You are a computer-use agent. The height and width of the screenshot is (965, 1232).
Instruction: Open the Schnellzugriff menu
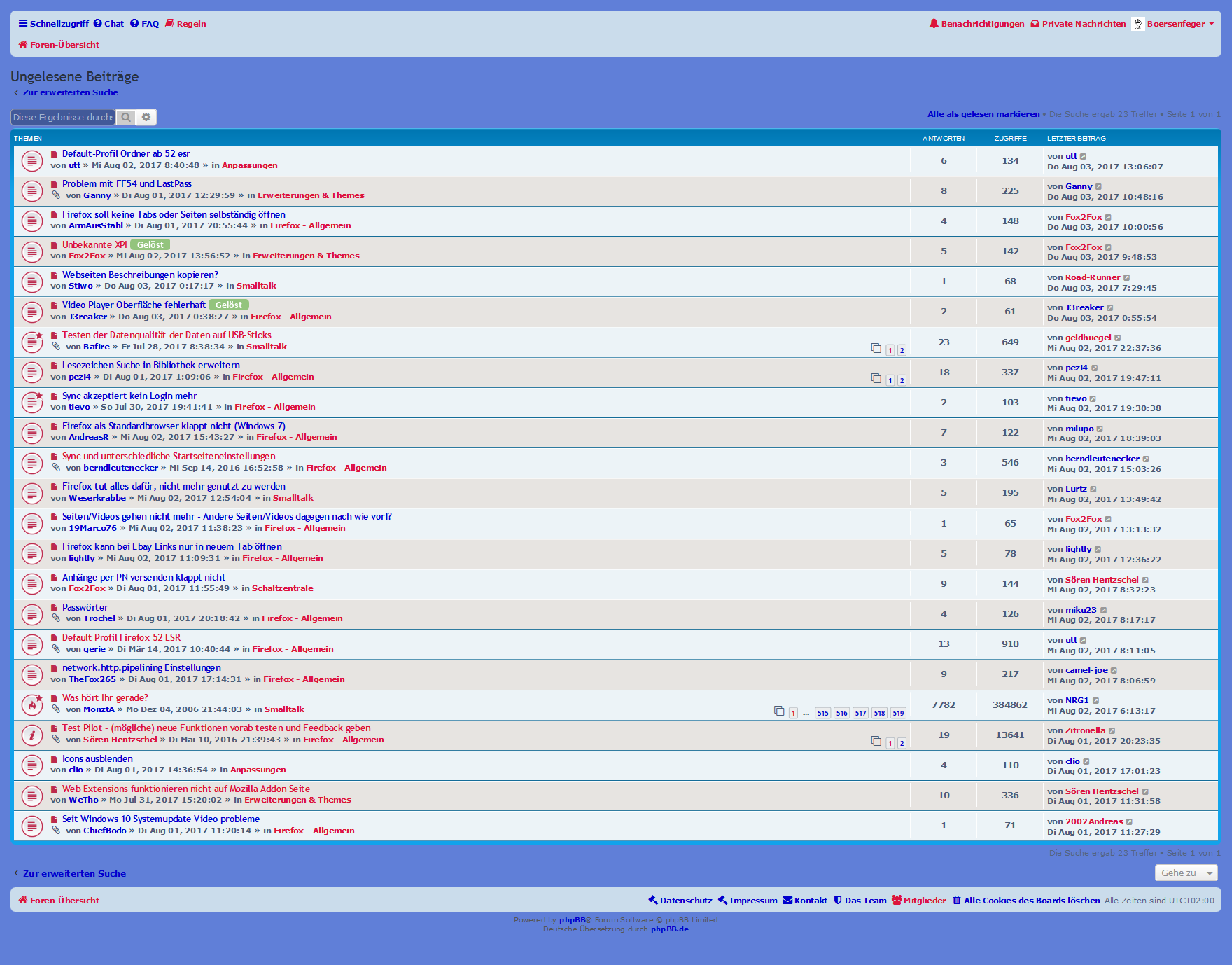coord(54,24)
